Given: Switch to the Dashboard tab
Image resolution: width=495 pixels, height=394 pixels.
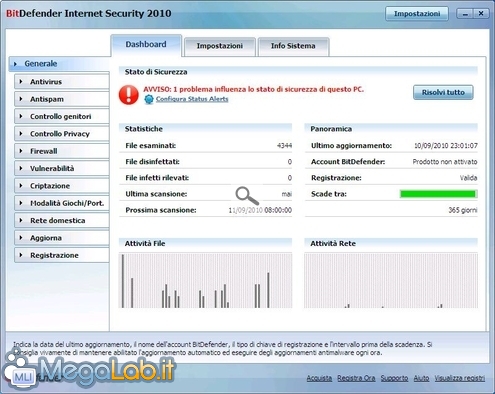Looking at the screenshot, I should [146, 45].
